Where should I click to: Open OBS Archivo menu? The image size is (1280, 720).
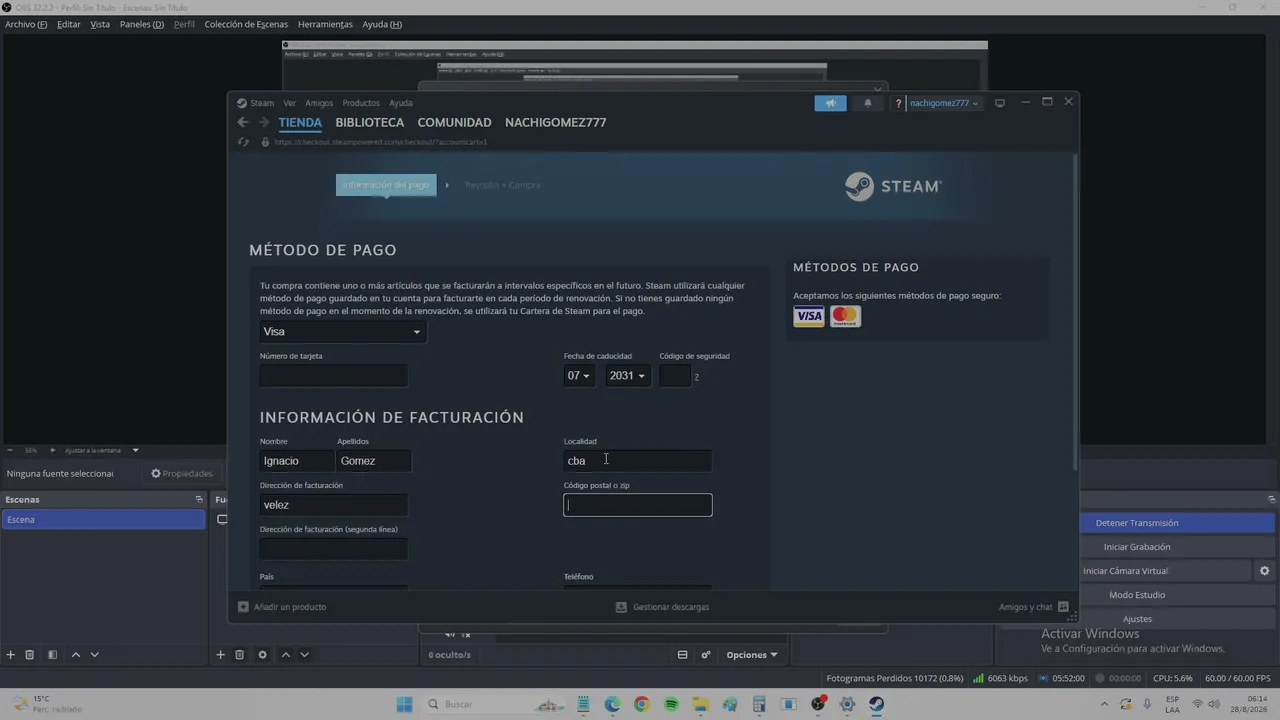pyautogui.click(x=26, y=24)
